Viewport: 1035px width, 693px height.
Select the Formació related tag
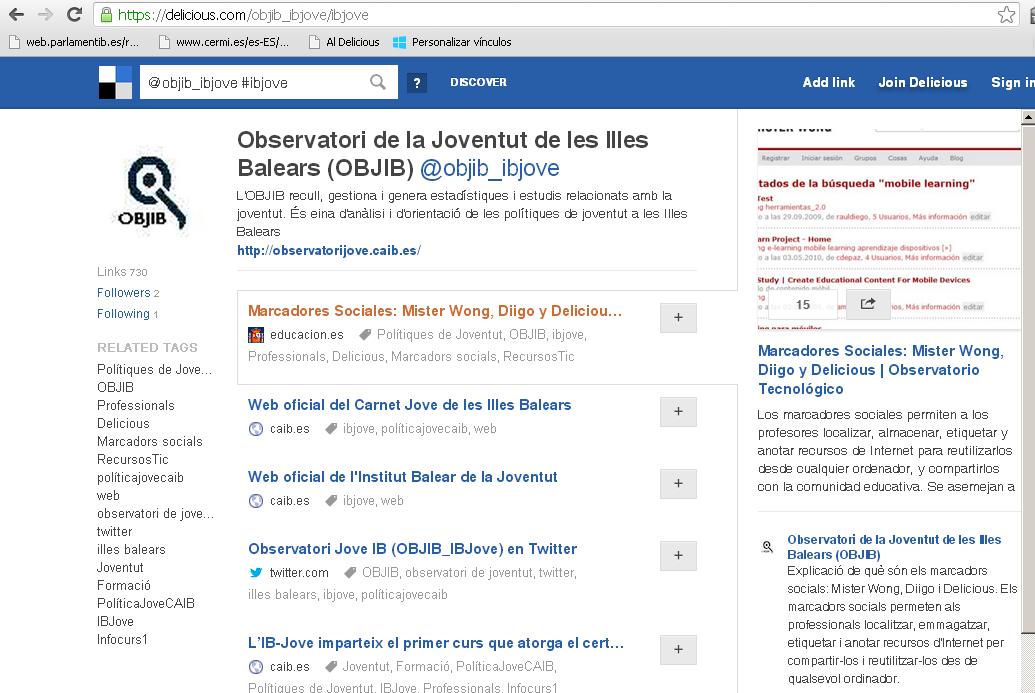point(124,585)
